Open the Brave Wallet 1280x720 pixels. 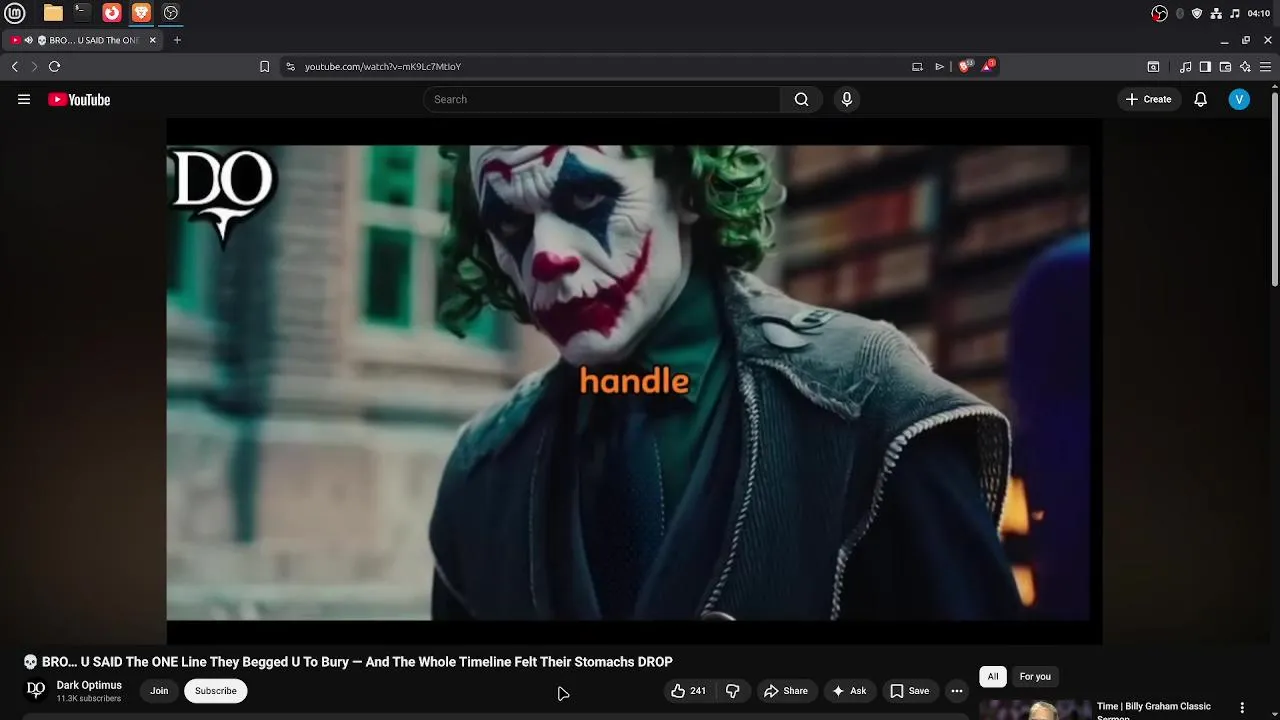tap(1225, 66)
